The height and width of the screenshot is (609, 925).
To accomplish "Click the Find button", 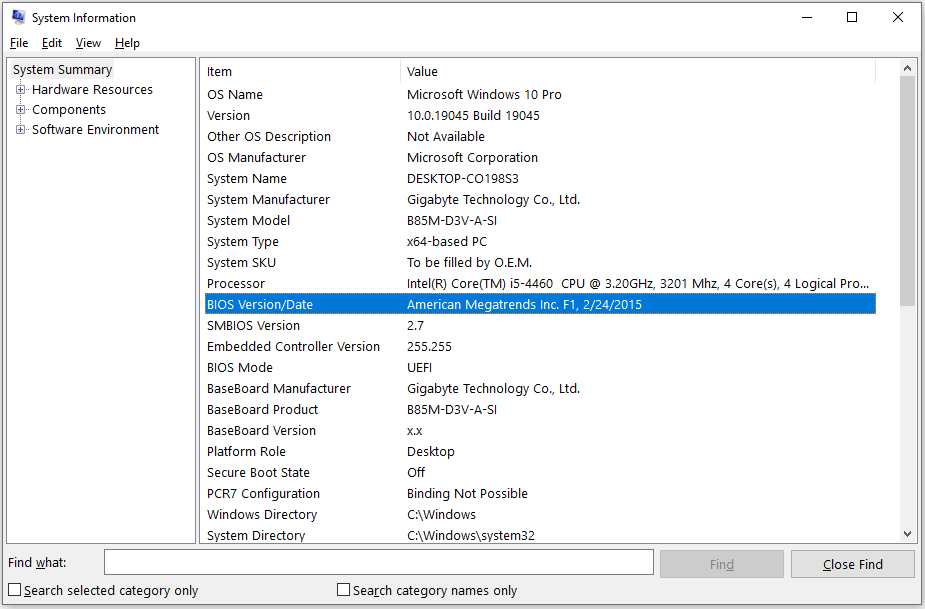I will point(722,564).
